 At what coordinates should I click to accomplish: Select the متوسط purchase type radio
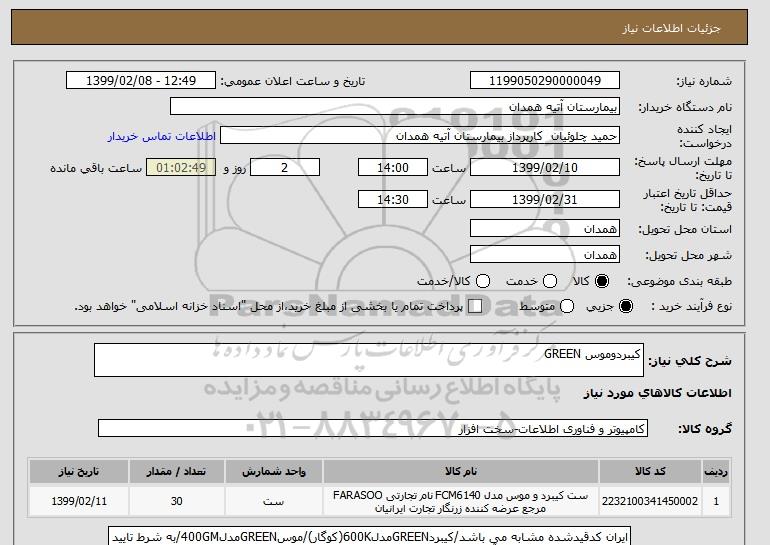[567, 306]
